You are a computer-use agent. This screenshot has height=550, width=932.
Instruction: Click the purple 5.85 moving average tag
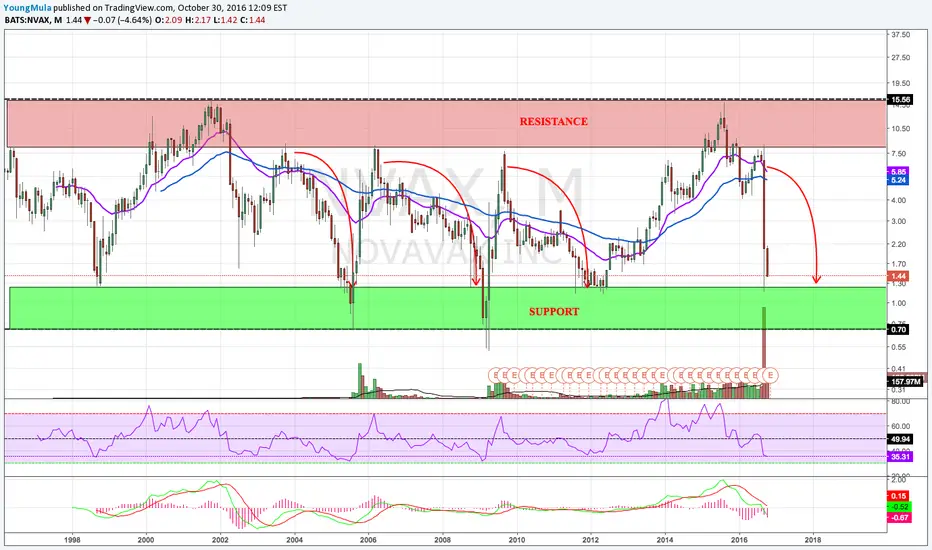(898, 172)
